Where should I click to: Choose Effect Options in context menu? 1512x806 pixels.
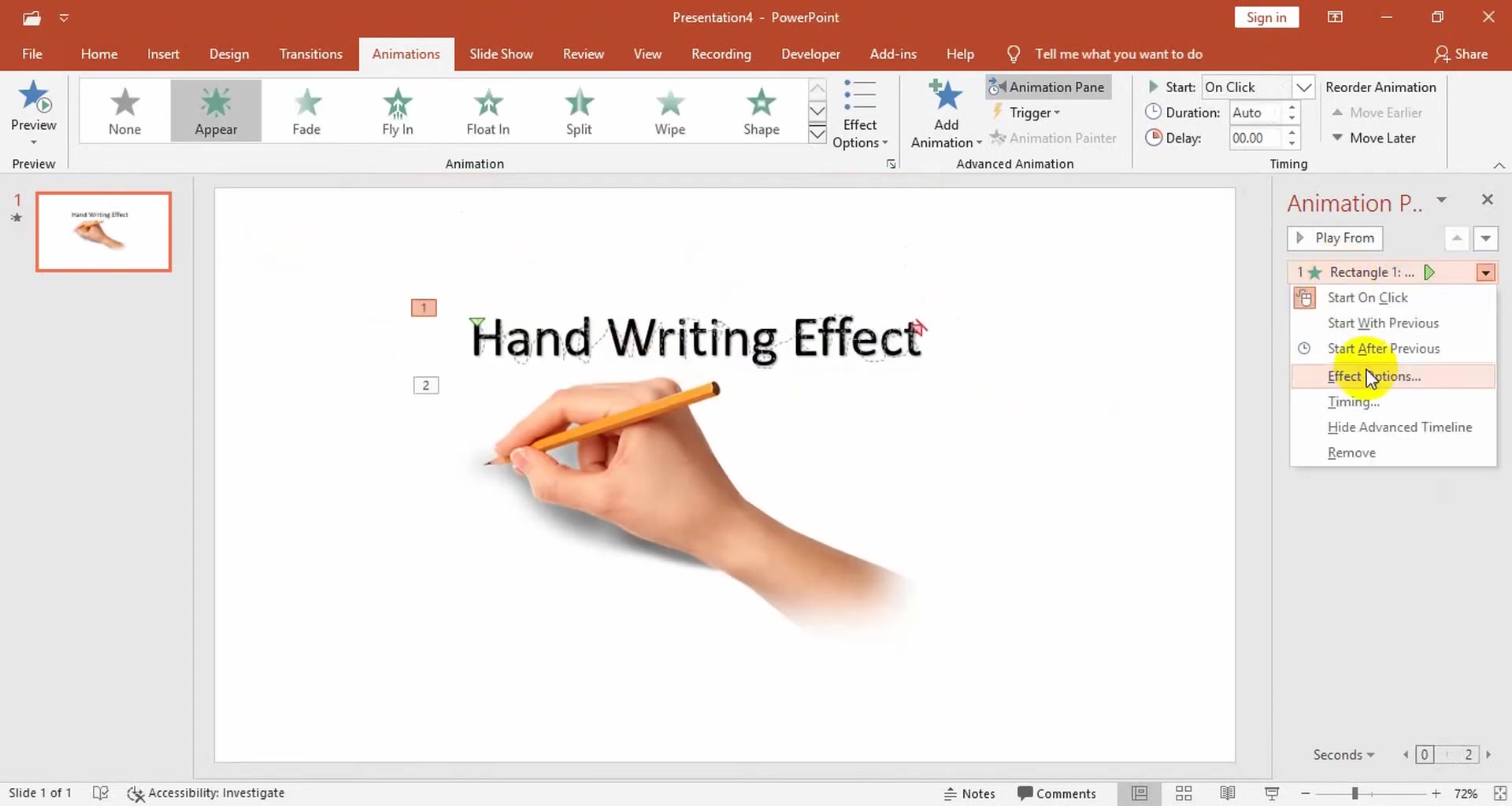[x=1374, y=376]
